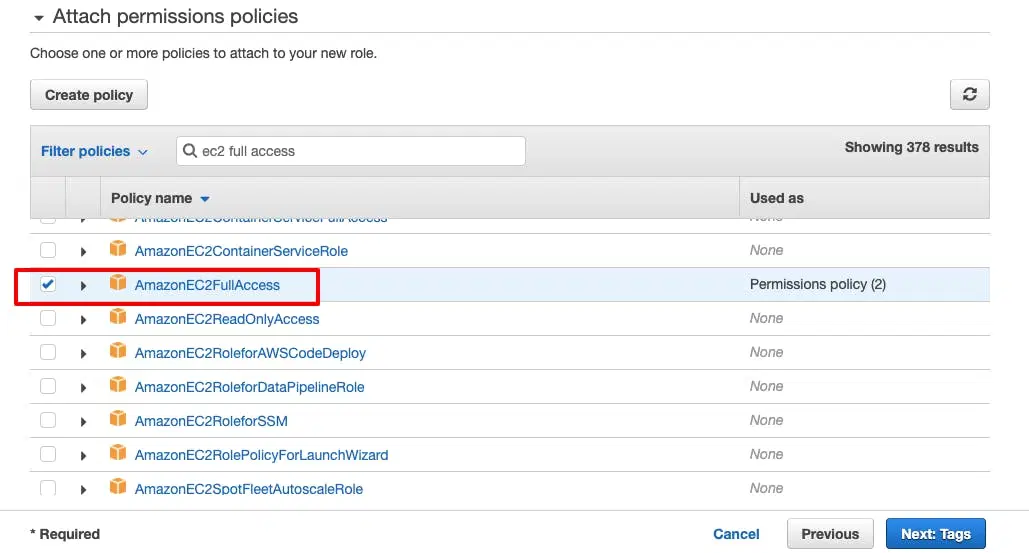
Task: Click the Create policy button
Action: point(89,95)
